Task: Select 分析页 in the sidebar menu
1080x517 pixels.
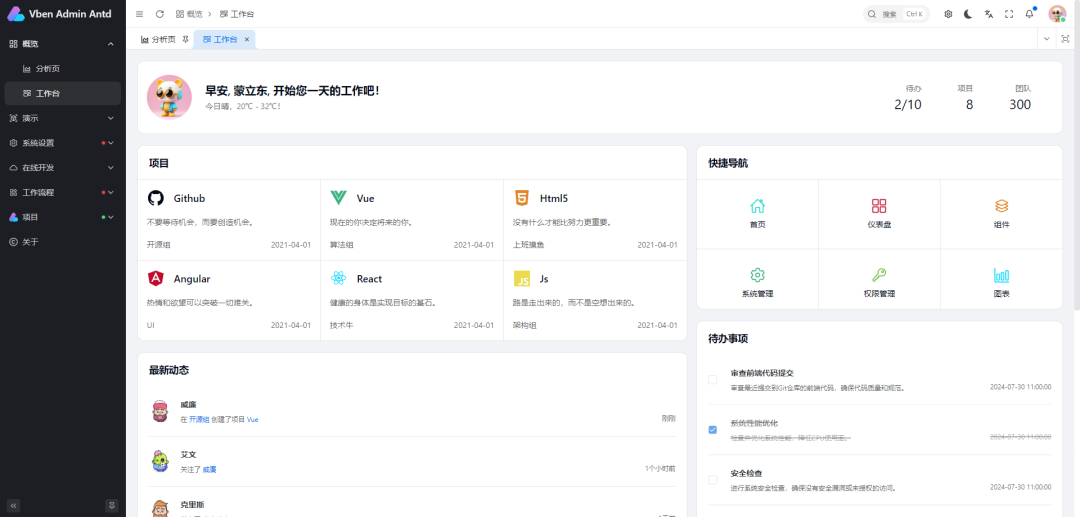Action: point(48,69)
